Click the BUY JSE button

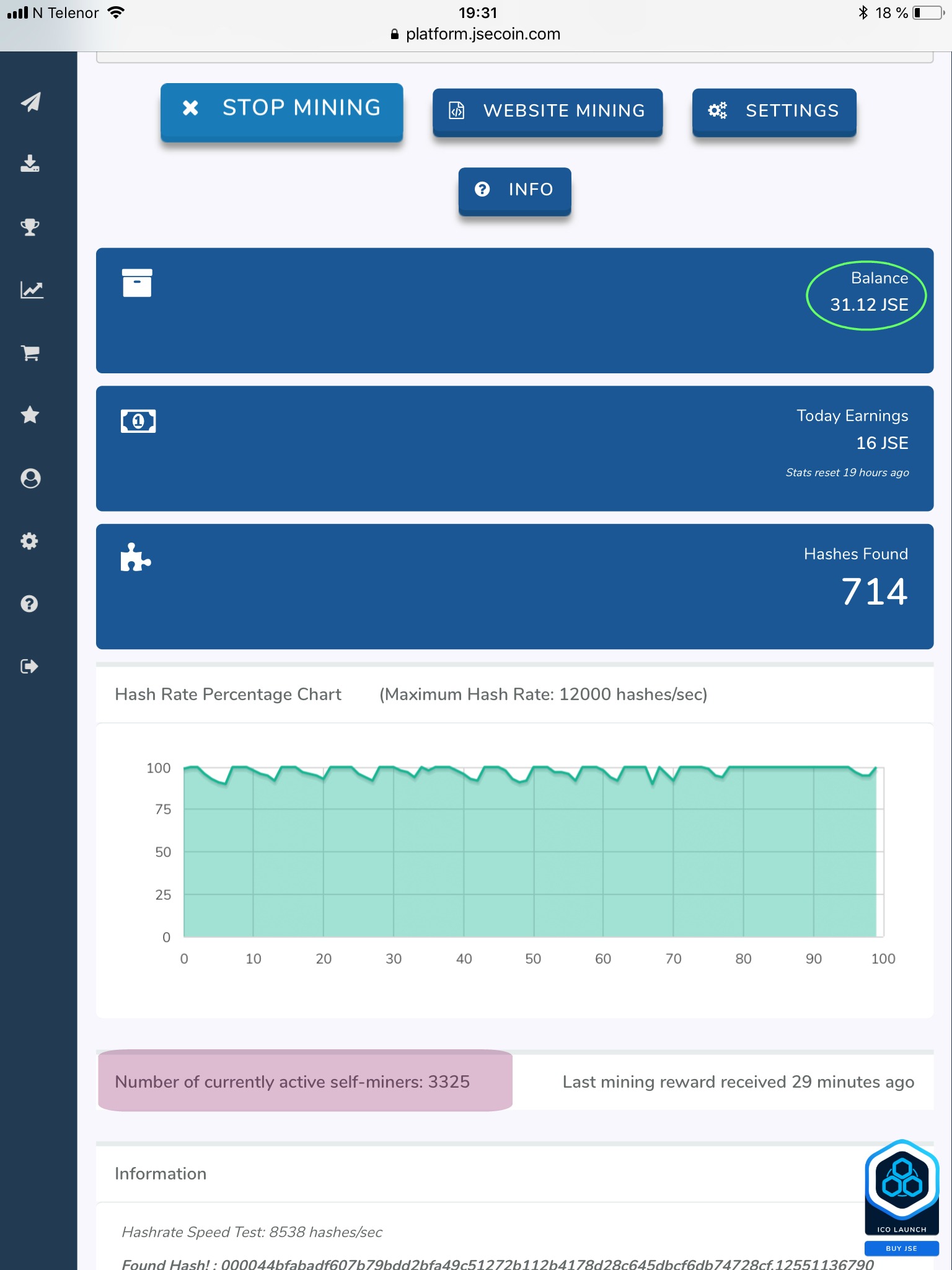pyautogui.click(x=902, y=1248)
